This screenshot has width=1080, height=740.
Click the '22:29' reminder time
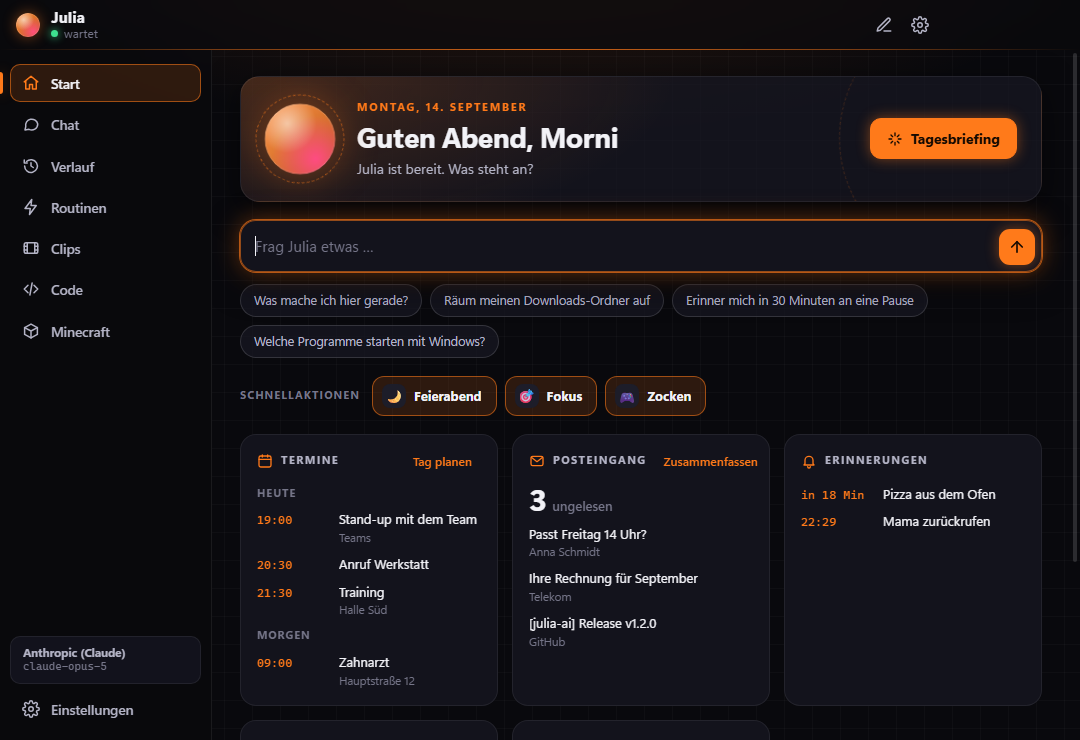[x=818, y=522]
